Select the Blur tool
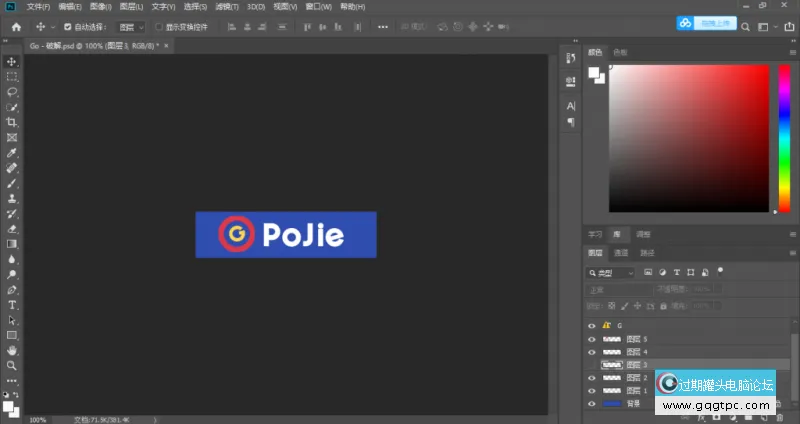 click(12, 259)
